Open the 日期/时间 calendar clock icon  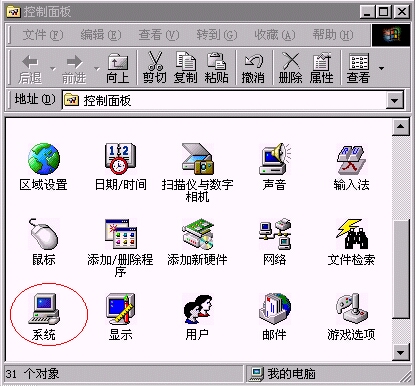[x=120, y=159]
